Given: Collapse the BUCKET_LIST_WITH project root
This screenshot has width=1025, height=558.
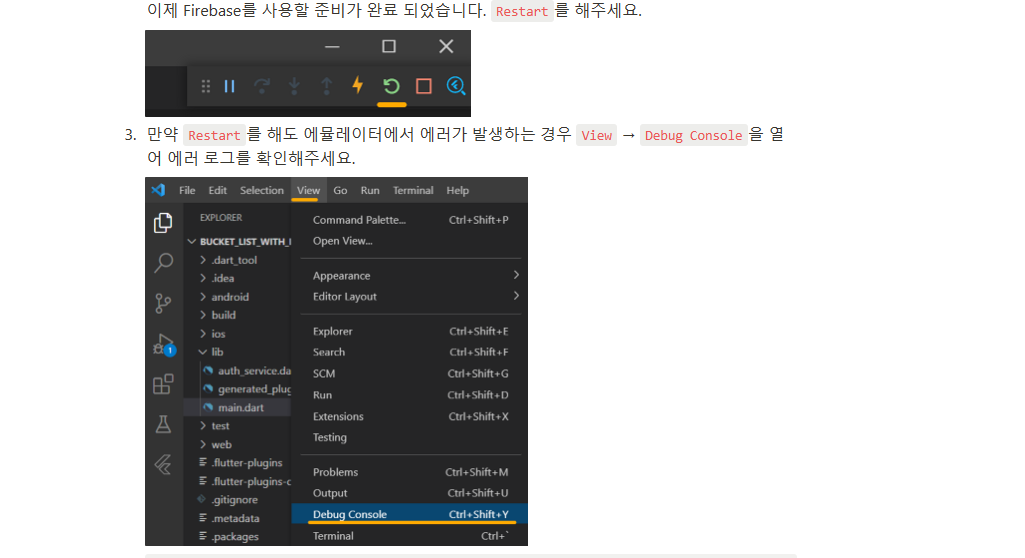Looking at the screenshot, I should pos(237,242).
